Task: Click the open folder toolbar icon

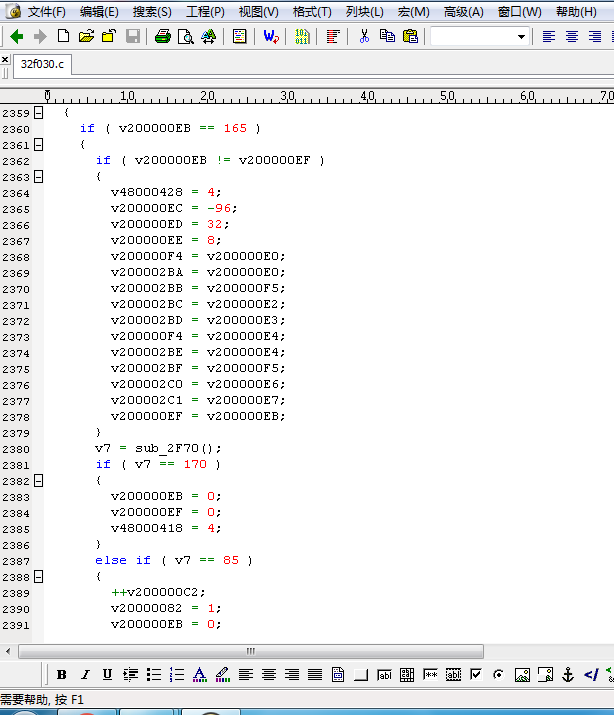Action: pyautogui.click(x=86, y=37)
